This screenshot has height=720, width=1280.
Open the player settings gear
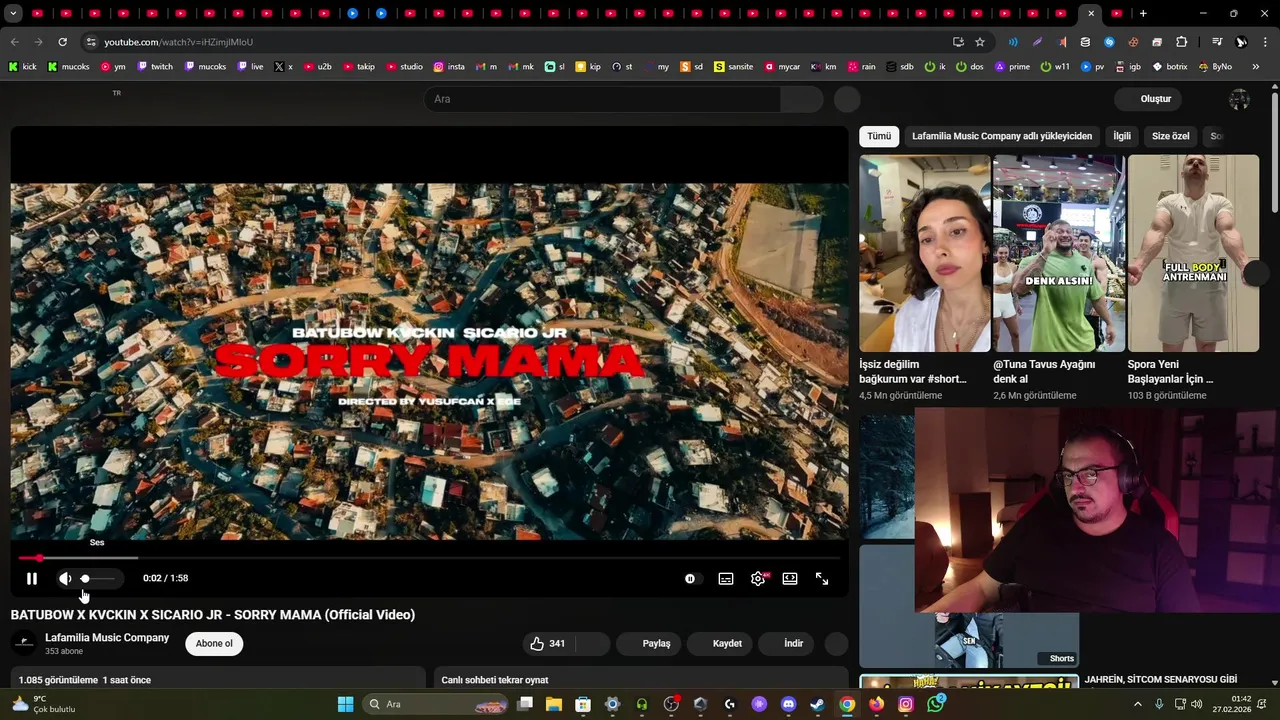point(758,578)
